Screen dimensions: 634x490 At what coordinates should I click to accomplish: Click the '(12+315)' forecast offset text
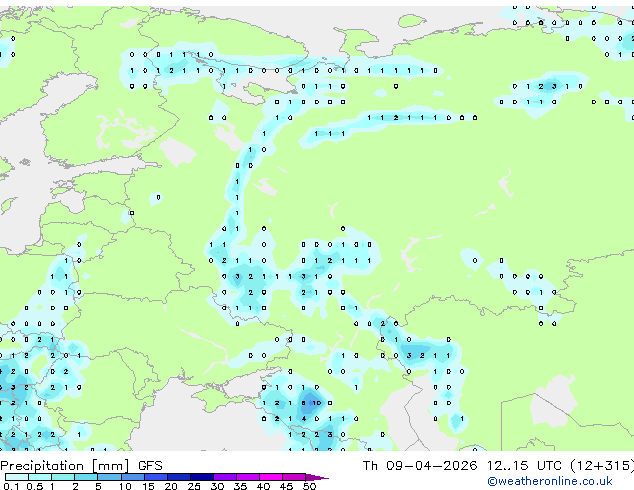pos(602,466)
